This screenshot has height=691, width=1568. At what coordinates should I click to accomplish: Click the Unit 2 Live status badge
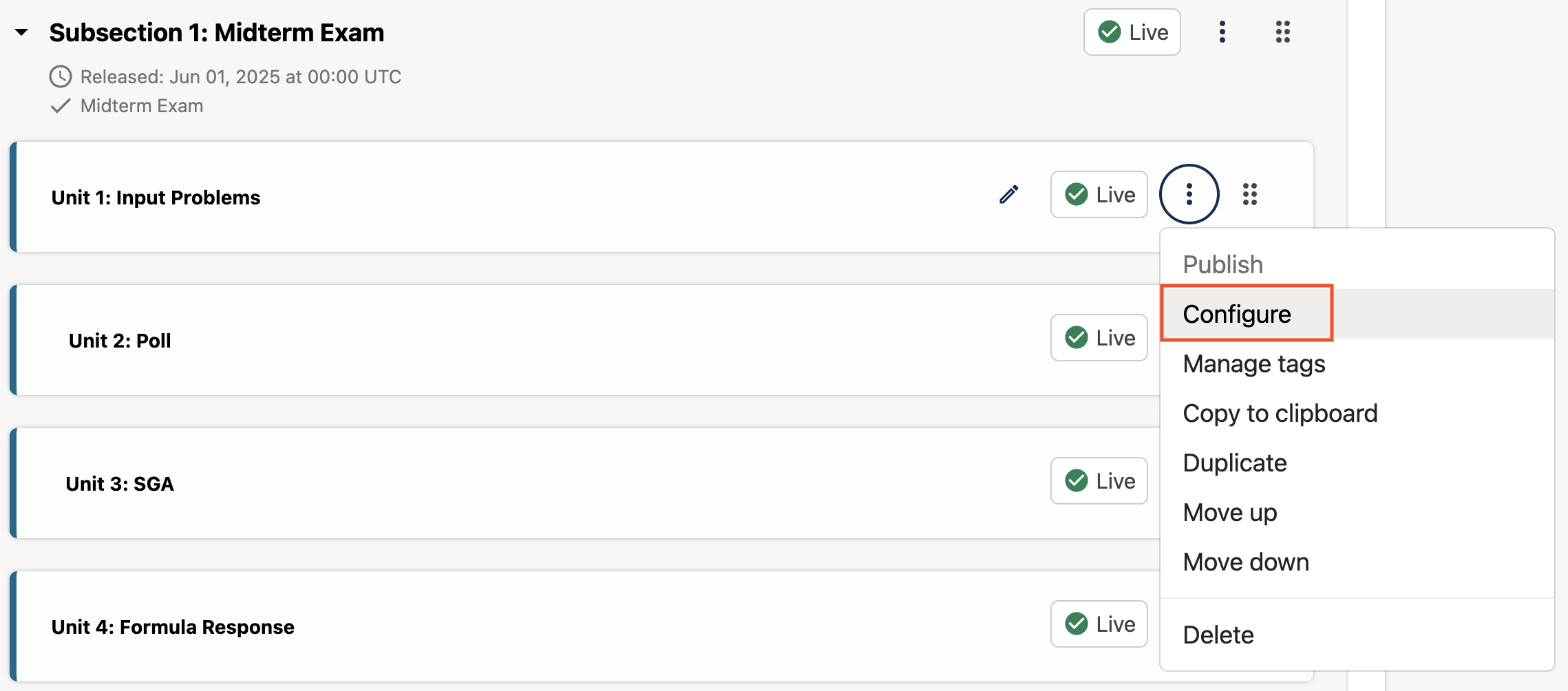(1099, 338)
